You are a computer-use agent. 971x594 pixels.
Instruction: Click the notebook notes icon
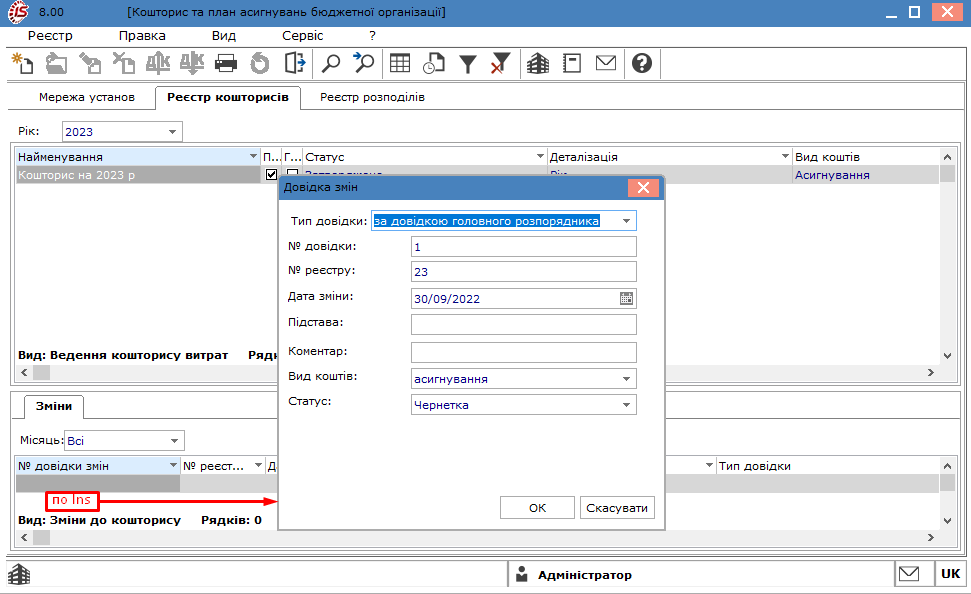[572, 63]
